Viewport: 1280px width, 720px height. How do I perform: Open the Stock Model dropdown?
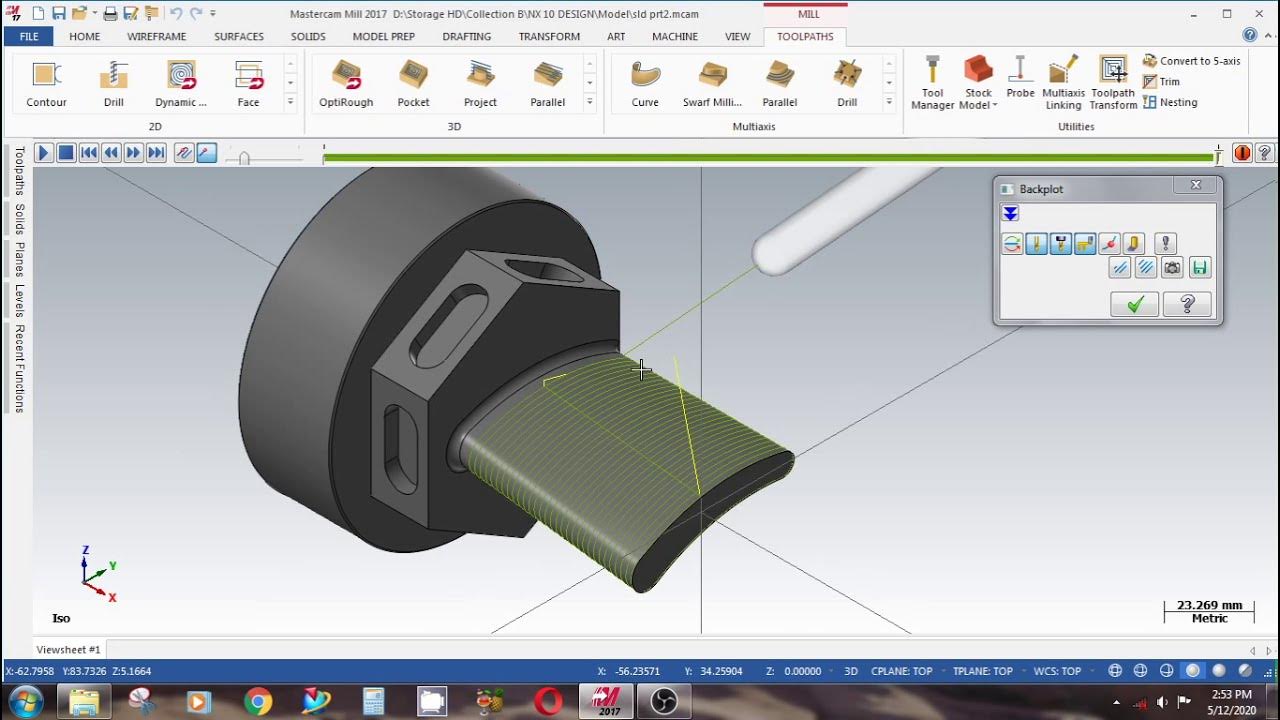click(978, 105)
